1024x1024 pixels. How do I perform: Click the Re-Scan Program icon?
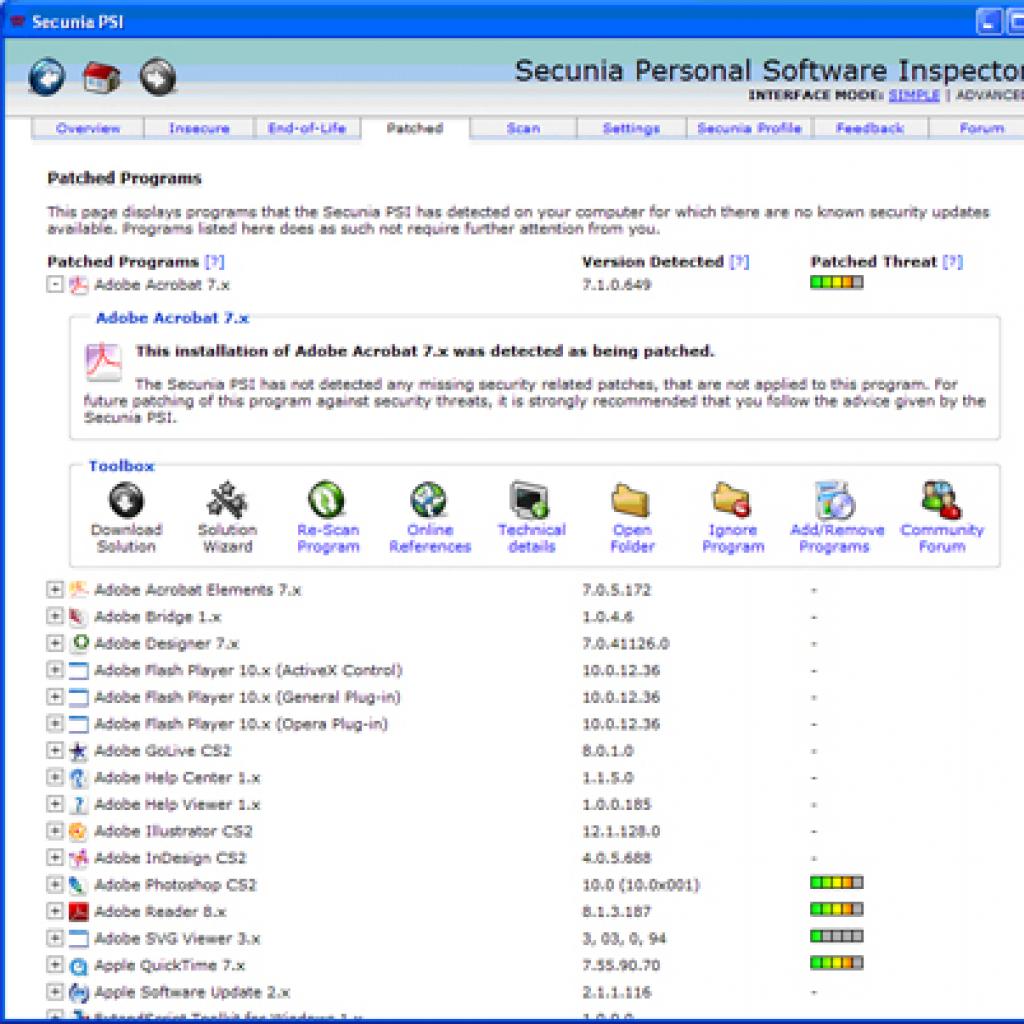tap(327, 500)
